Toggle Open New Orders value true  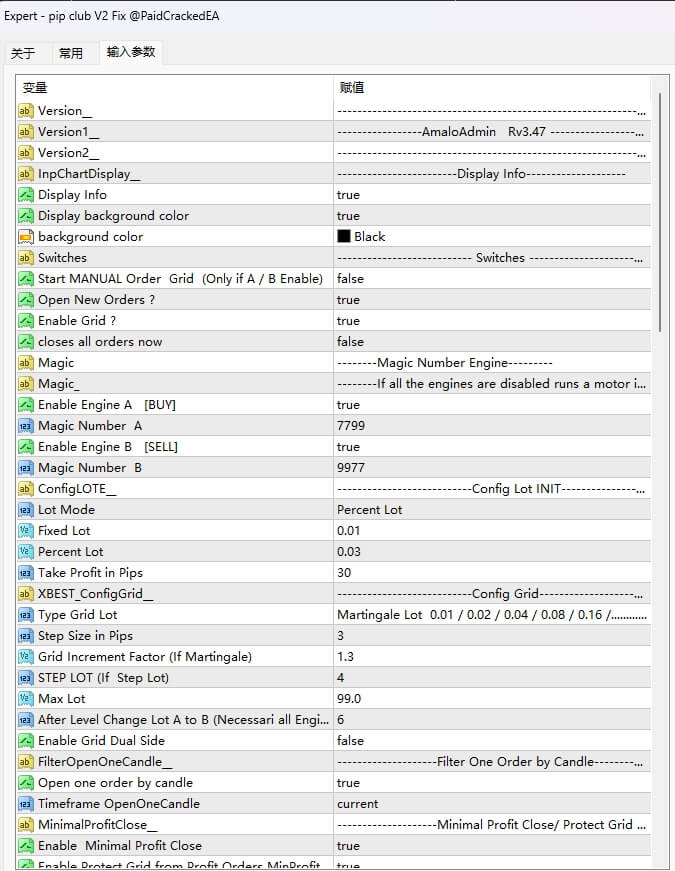[x=492, y=300]
